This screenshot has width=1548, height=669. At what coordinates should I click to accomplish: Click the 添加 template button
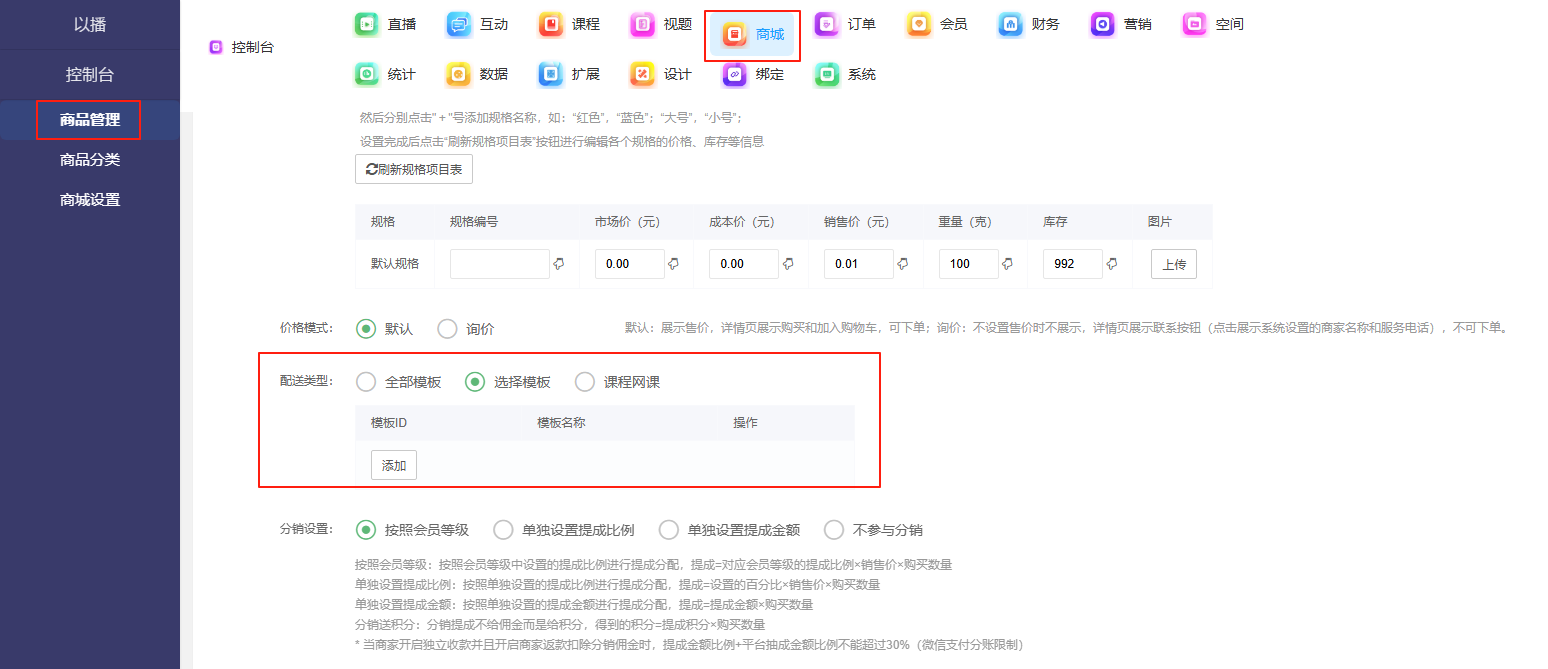coord(394,465)
